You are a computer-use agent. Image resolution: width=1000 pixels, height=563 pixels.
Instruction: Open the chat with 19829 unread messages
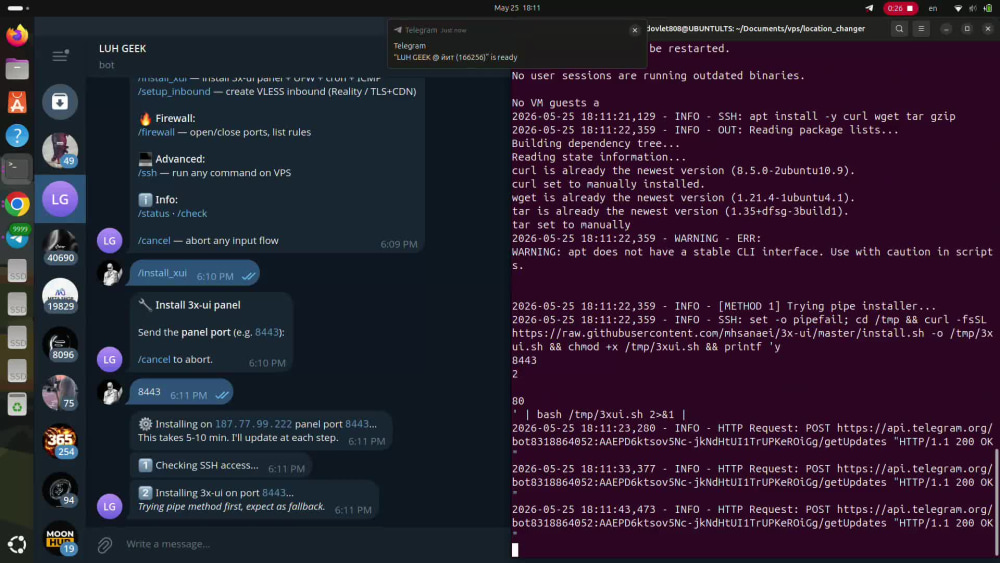(60, 296)
